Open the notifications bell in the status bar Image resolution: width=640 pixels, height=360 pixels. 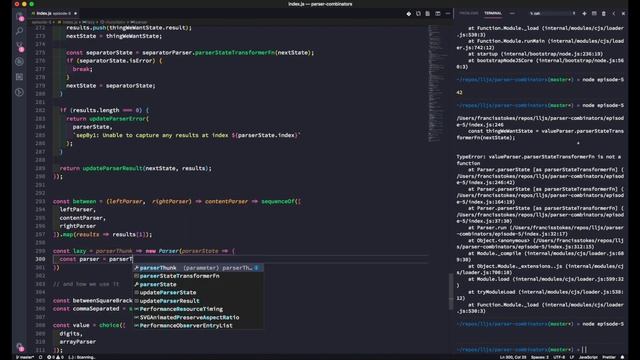tap(622, 357)
